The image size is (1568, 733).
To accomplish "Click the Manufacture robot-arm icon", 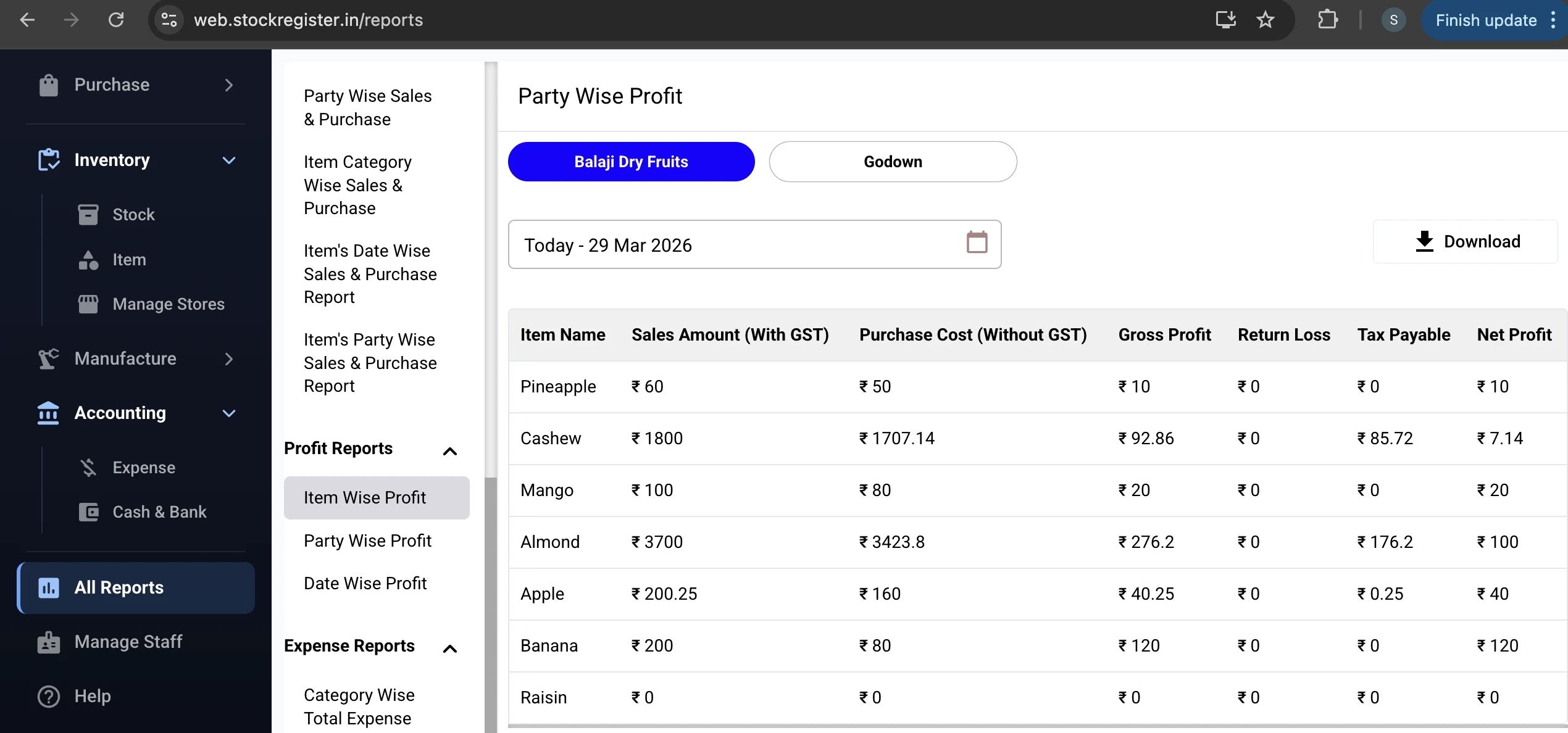I will click(48, 358).
